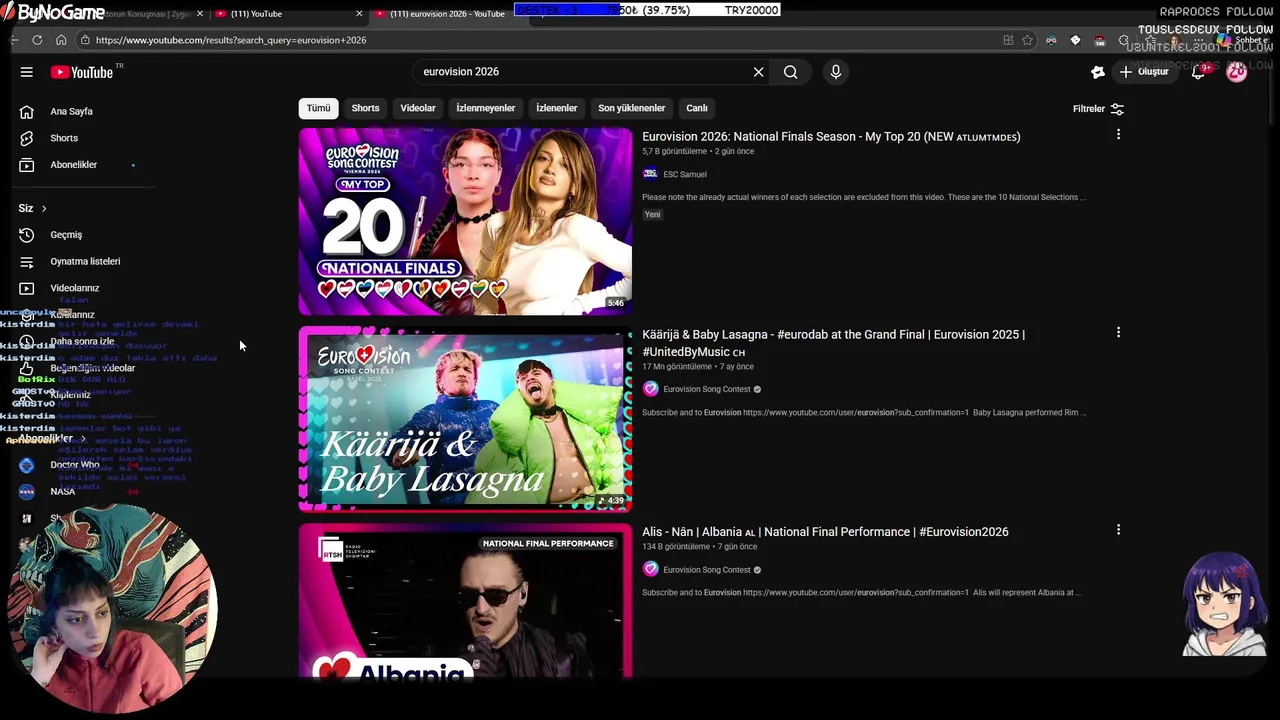Click the browser address bar URL

point(231,40)
